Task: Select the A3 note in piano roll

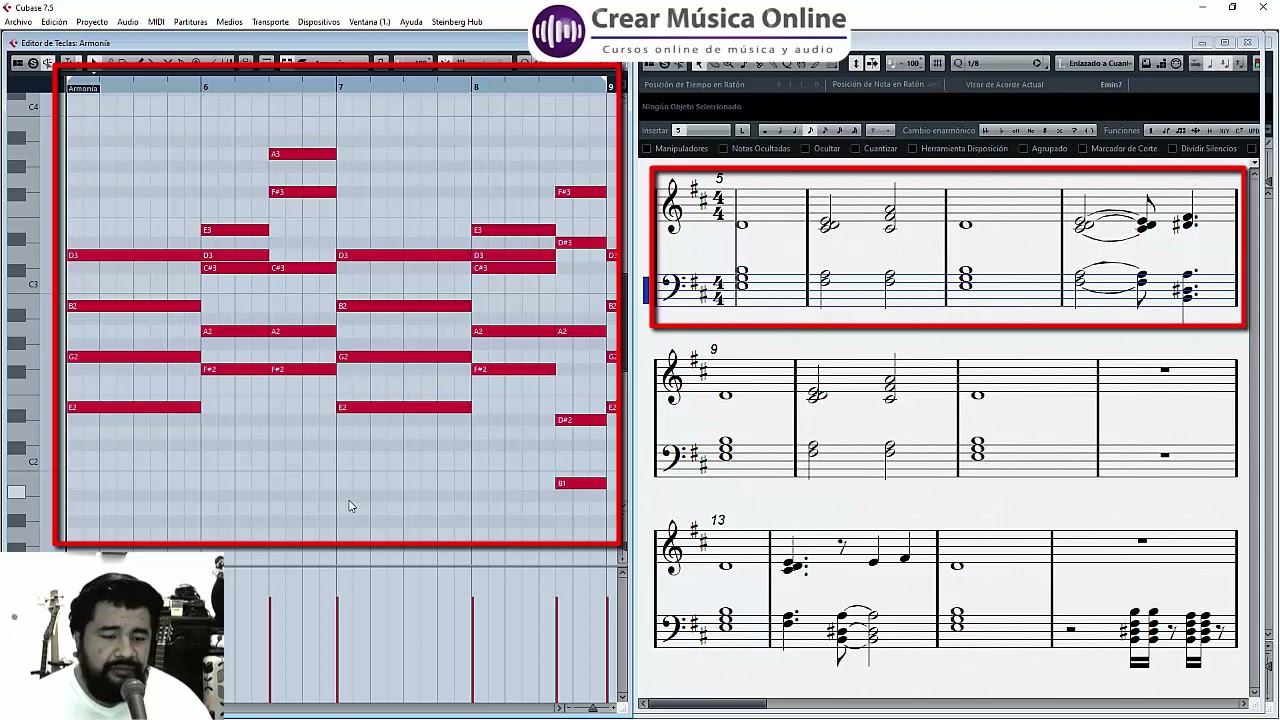Action: (302, 154)
